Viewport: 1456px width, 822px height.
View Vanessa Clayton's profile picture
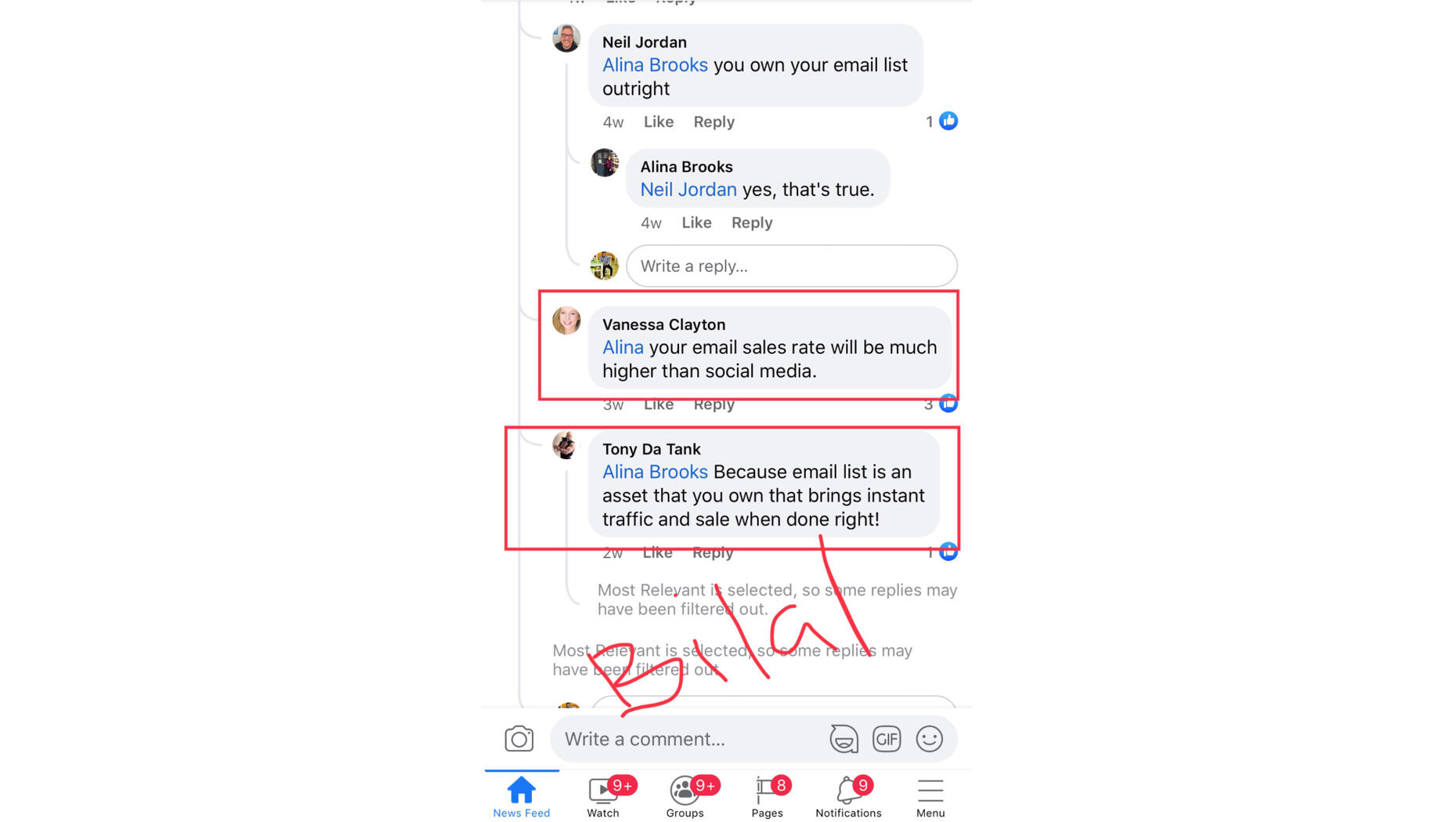point(566,320)
